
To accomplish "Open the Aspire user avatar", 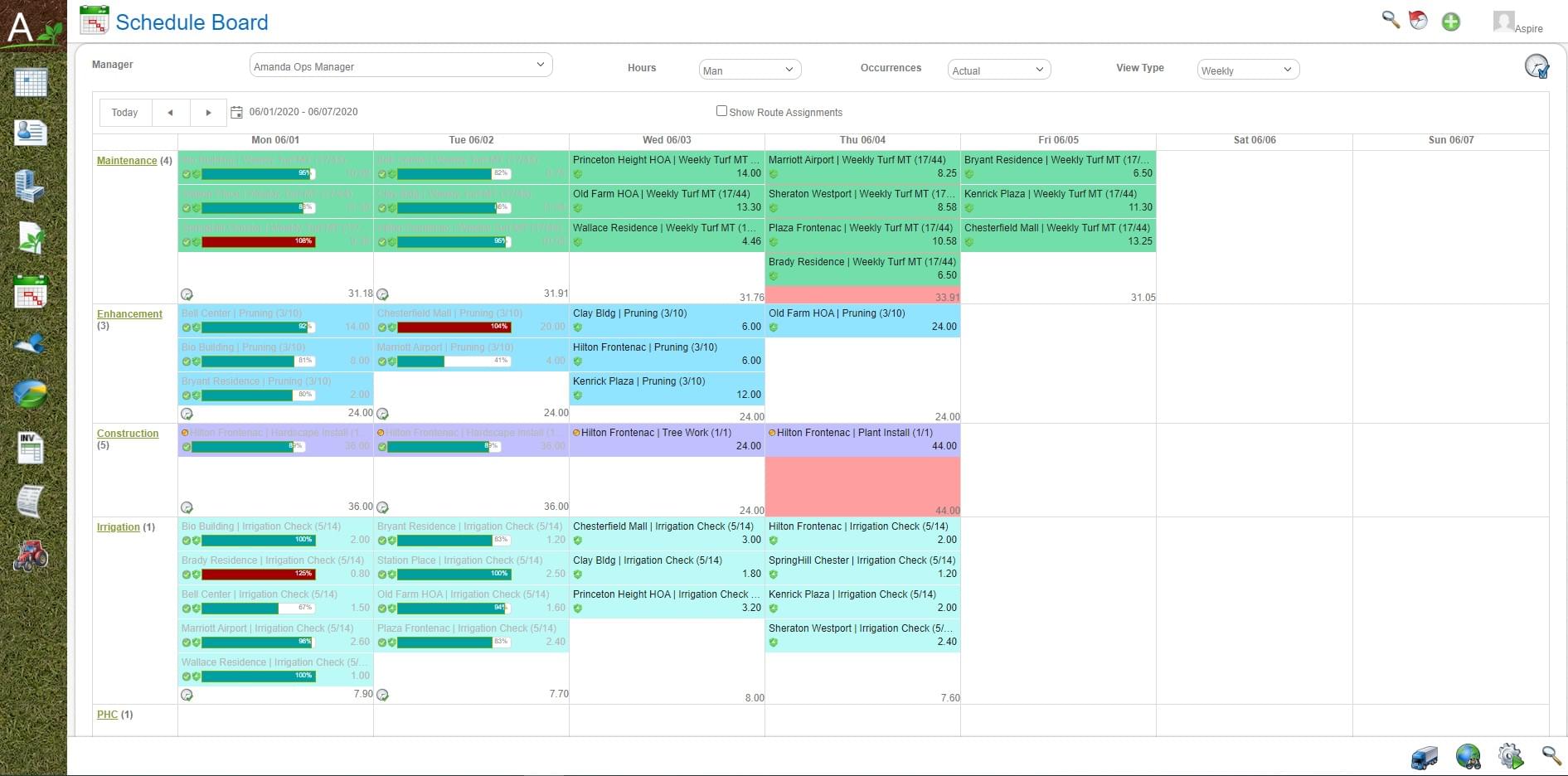I will coord(1503,21).
